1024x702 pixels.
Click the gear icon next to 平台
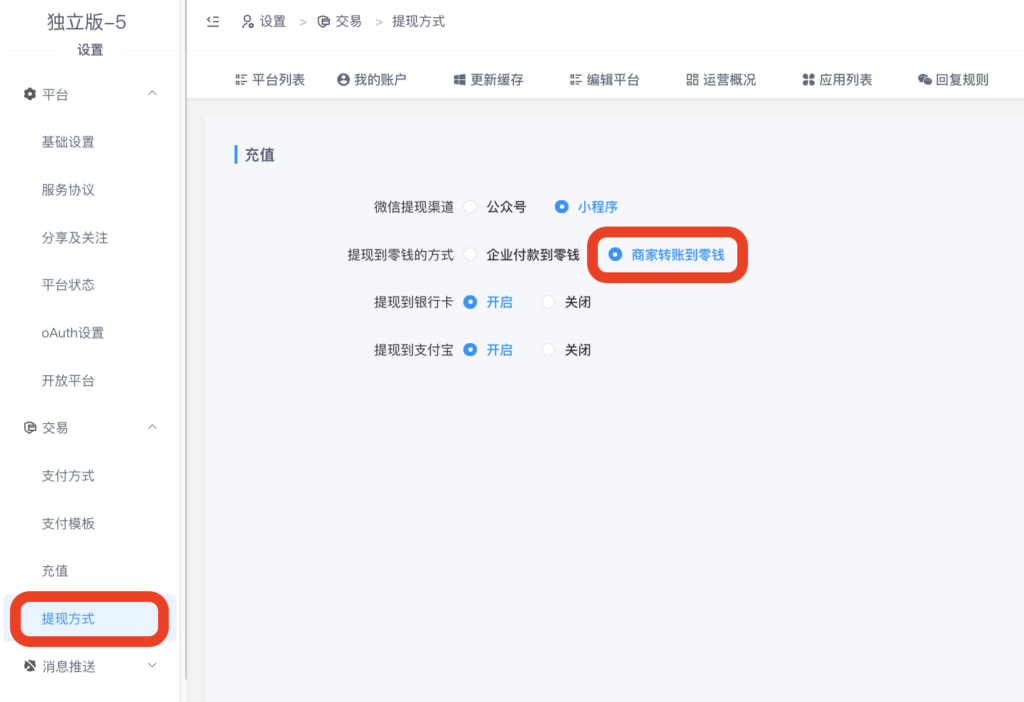pyautogui.click(x=28, y=93)
